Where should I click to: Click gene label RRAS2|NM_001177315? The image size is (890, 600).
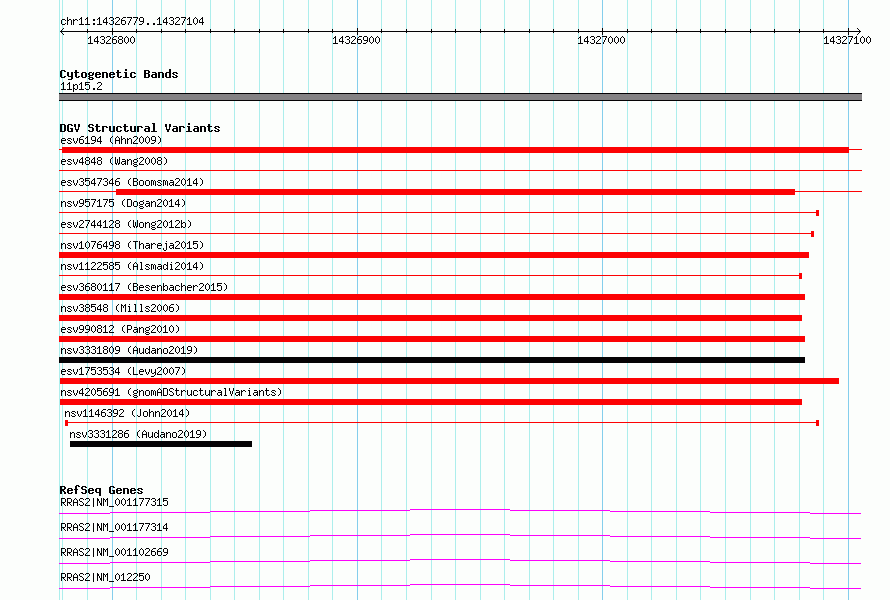click(114, 502)
